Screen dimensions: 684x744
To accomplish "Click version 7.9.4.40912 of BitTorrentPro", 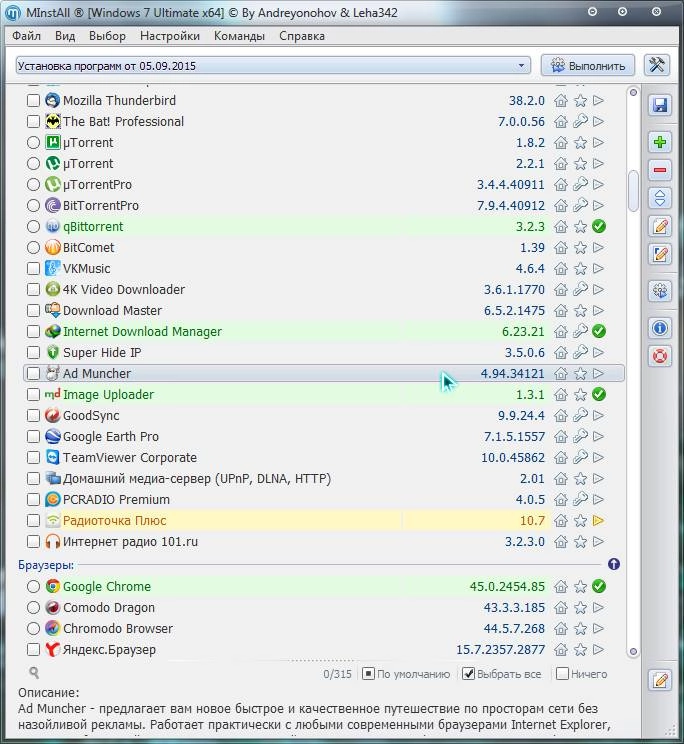I will pyautogui.click(x=510, y=205).
